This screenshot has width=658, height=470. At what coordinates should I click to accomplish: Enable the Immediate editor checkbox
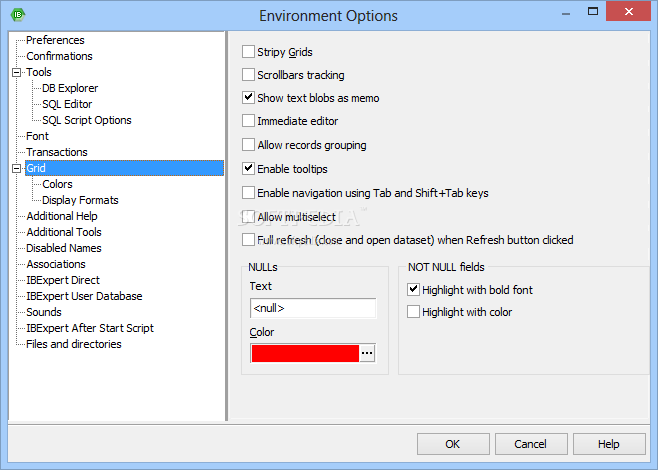point(248,121)
